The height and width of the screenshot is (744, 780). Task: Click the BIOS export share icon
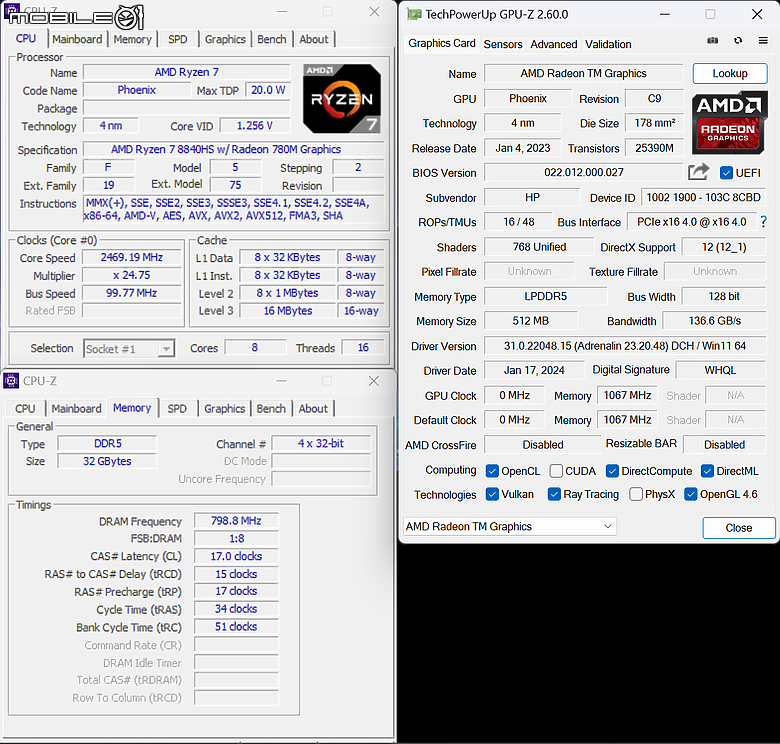click(x=698, y=172)
